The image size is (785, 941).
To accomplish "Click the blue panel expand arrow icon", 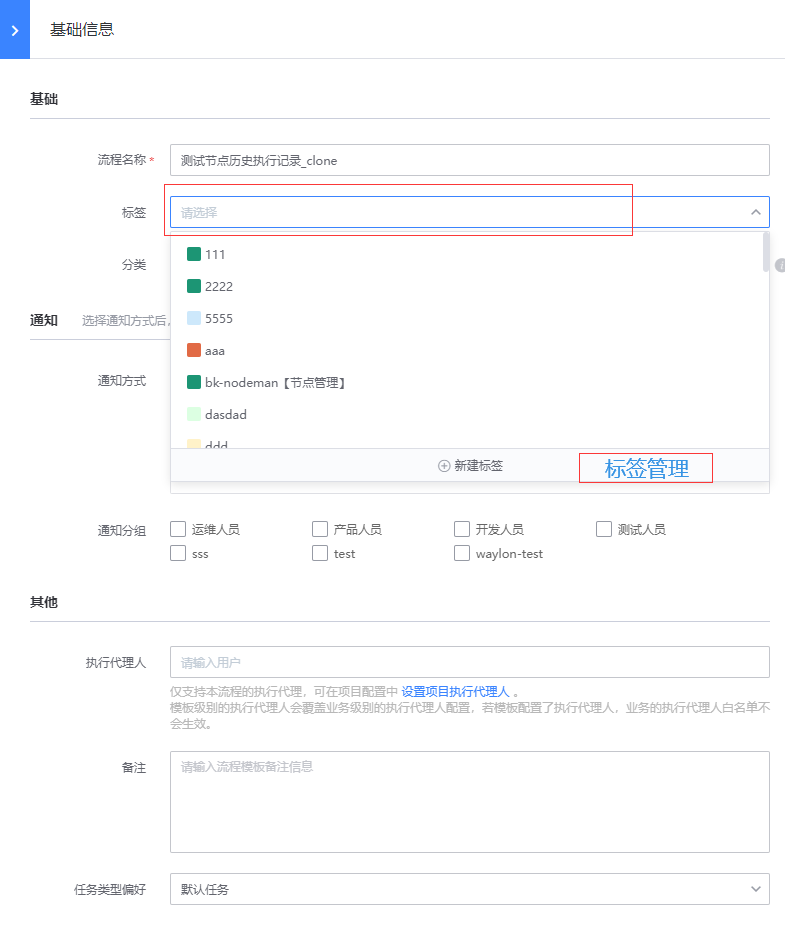I will coord(14,30).
